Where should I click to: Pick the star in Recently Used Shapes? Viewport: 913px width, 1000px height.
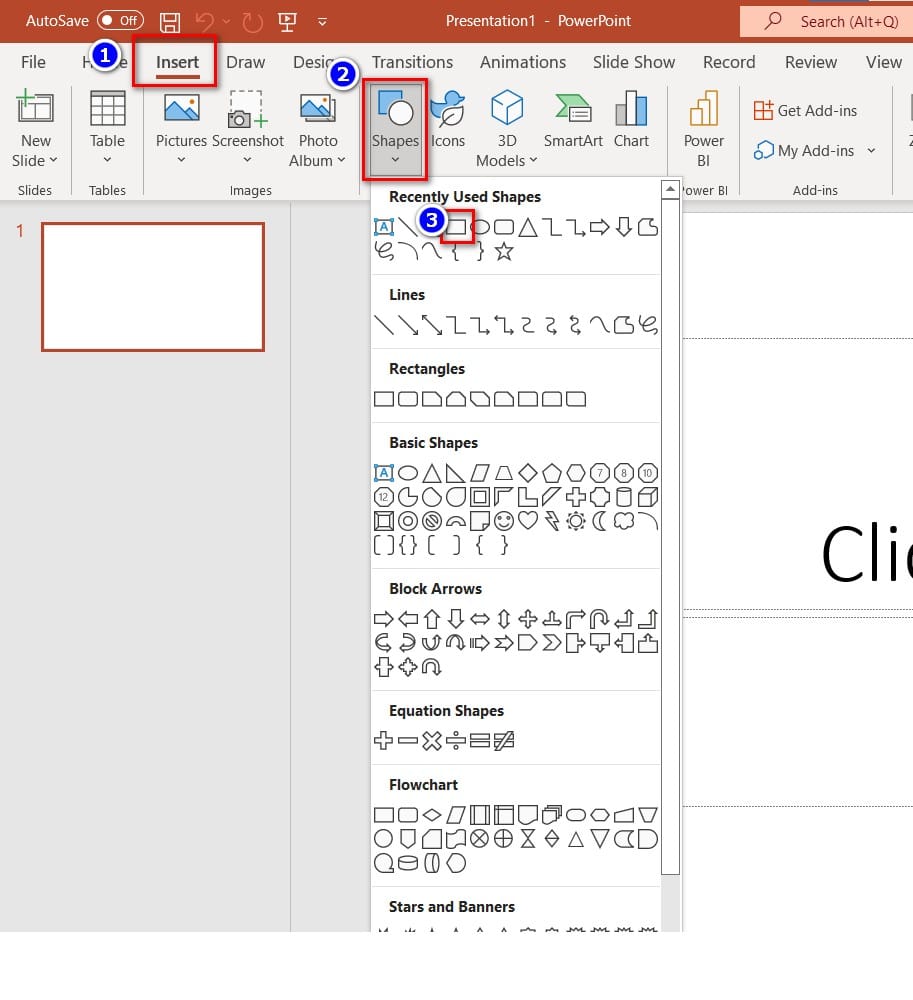(504, 252)
